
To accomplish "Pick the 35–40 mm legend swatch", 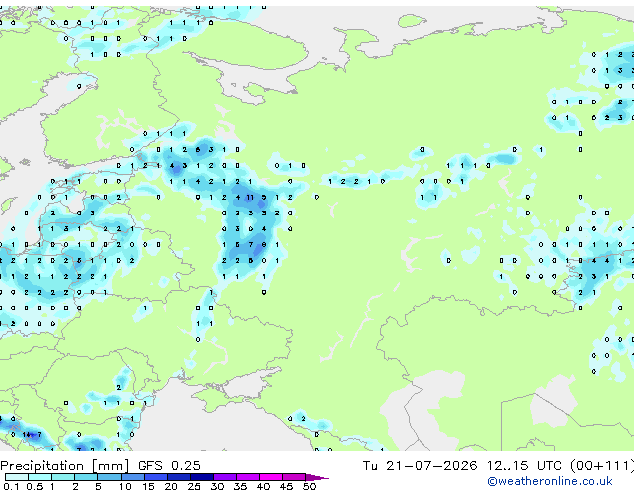I will point(248,477).
